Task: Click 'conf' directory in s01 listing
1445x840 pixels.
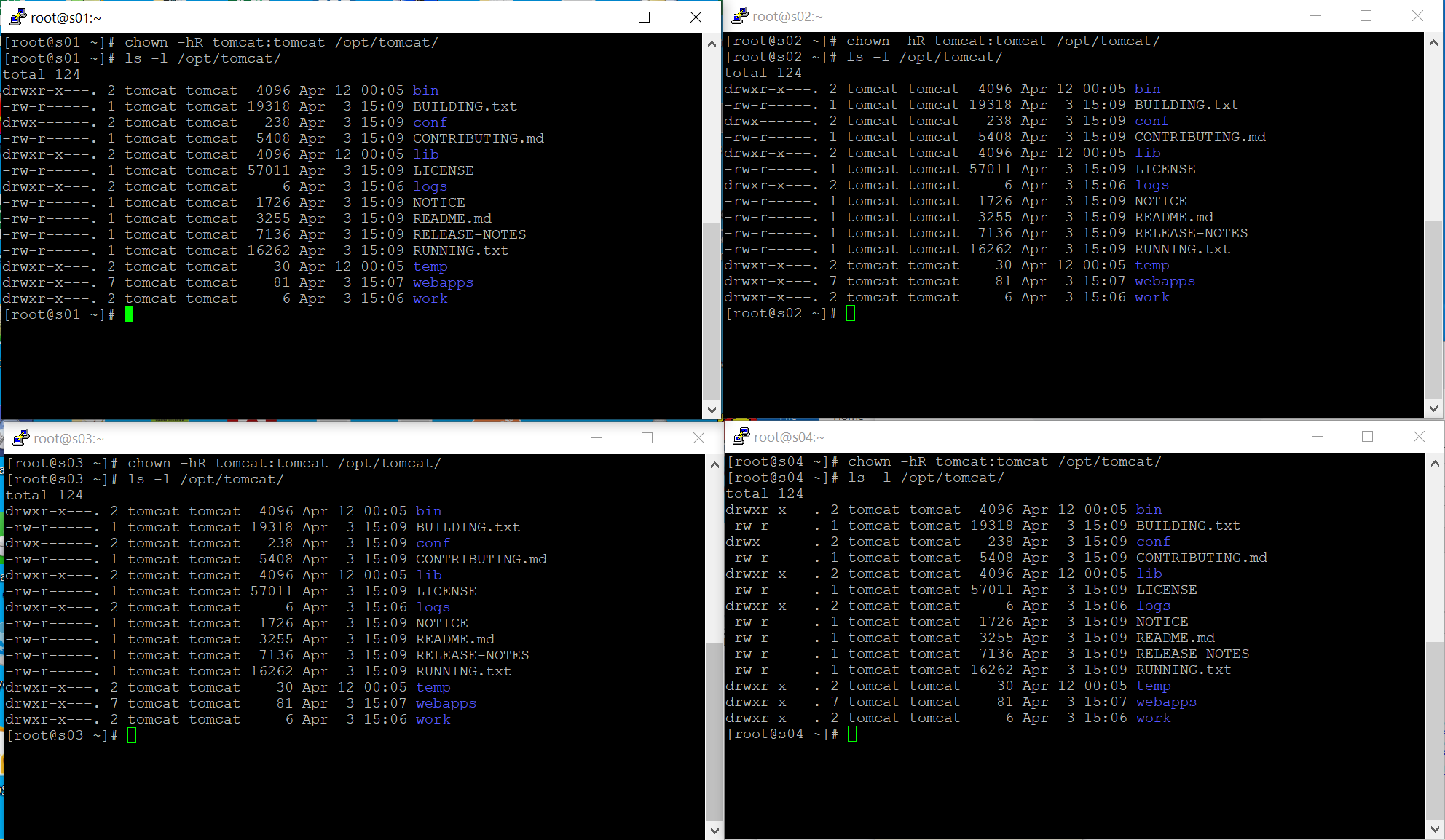Action: (x=430, y=122)
